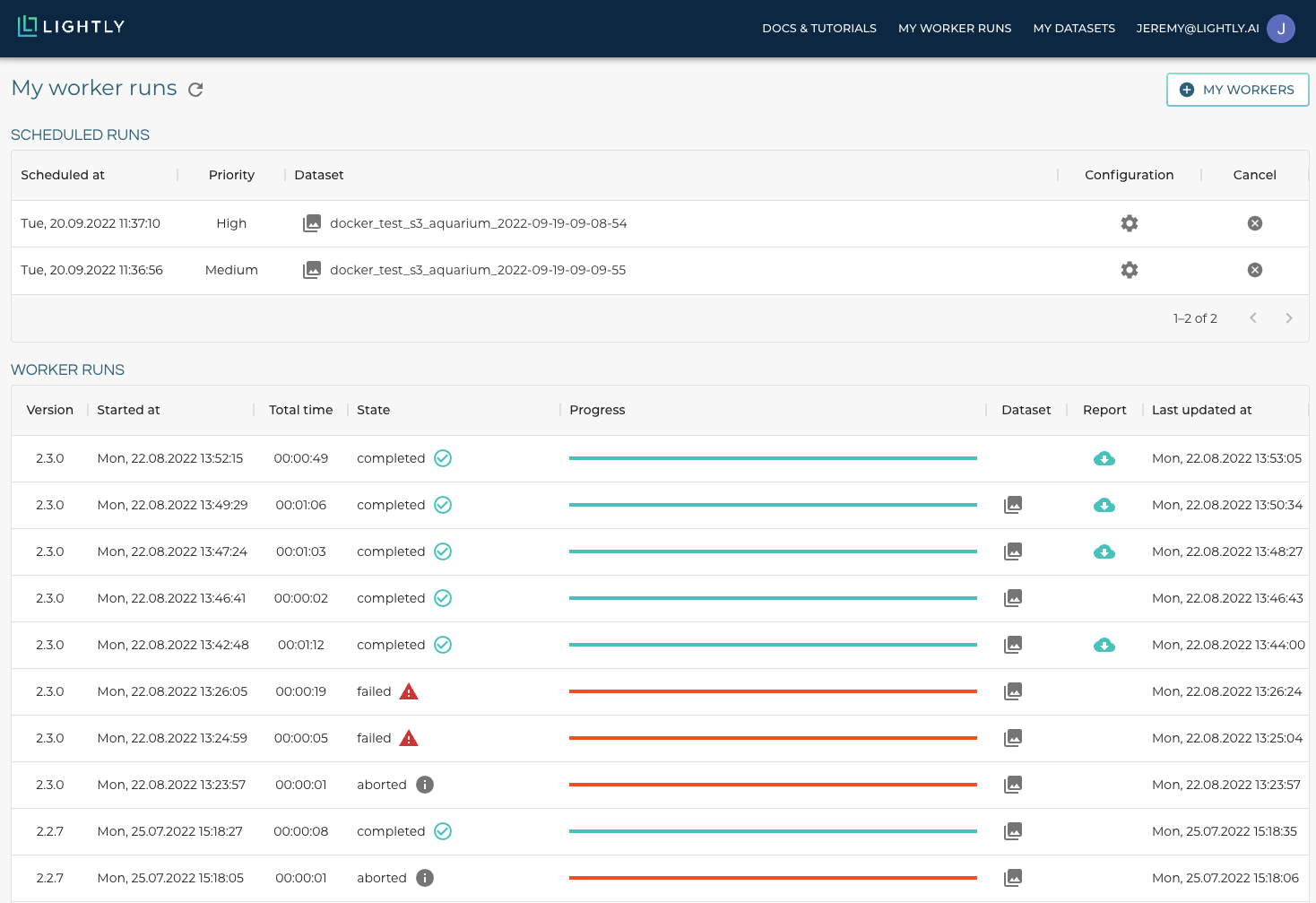Cancel the High priority scheduled run
Image resolution: width=1316 pixels, height=903 pixels.
1255,223
